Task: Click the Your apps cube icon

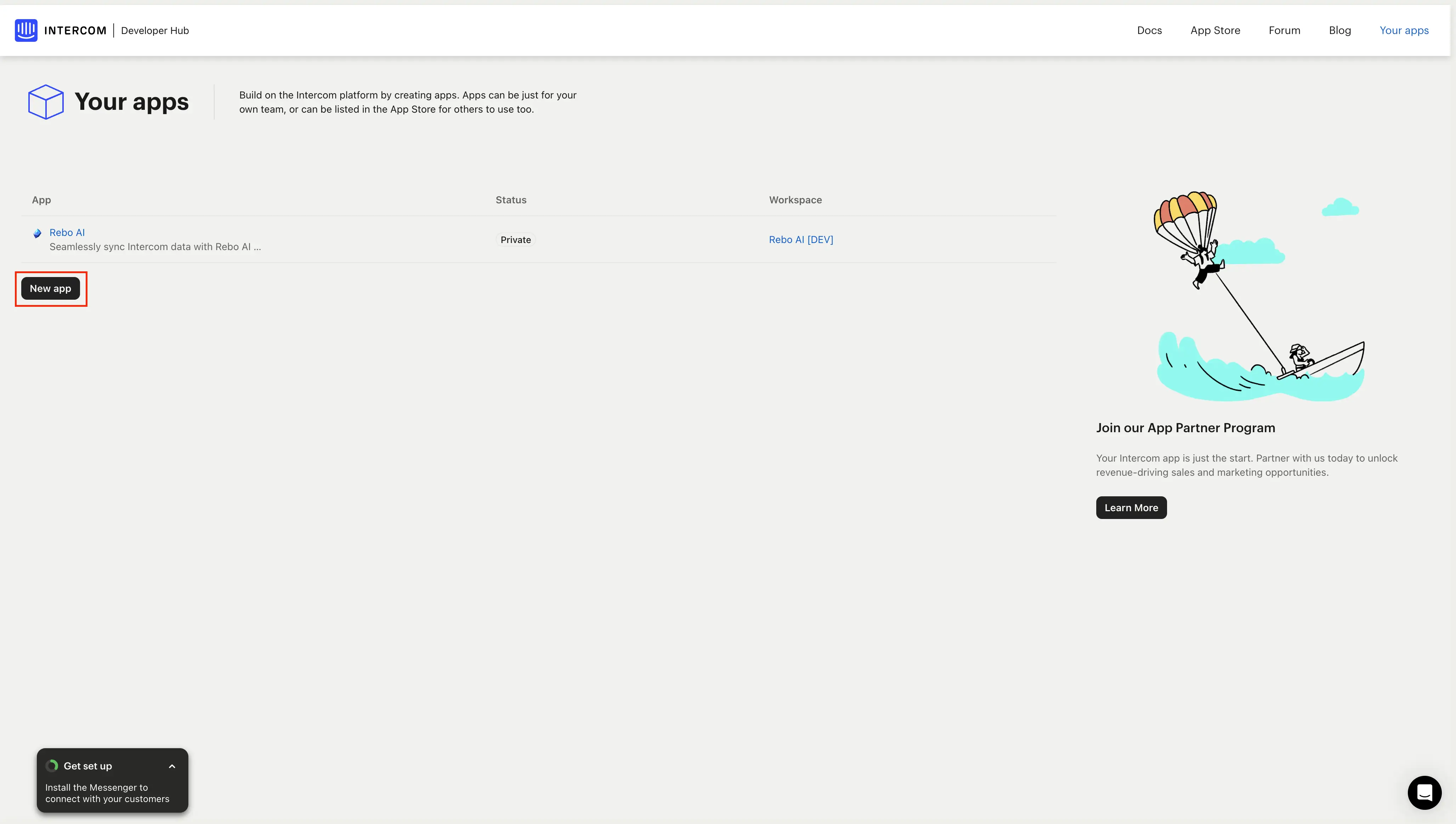Action: click(x=46, y=102)
